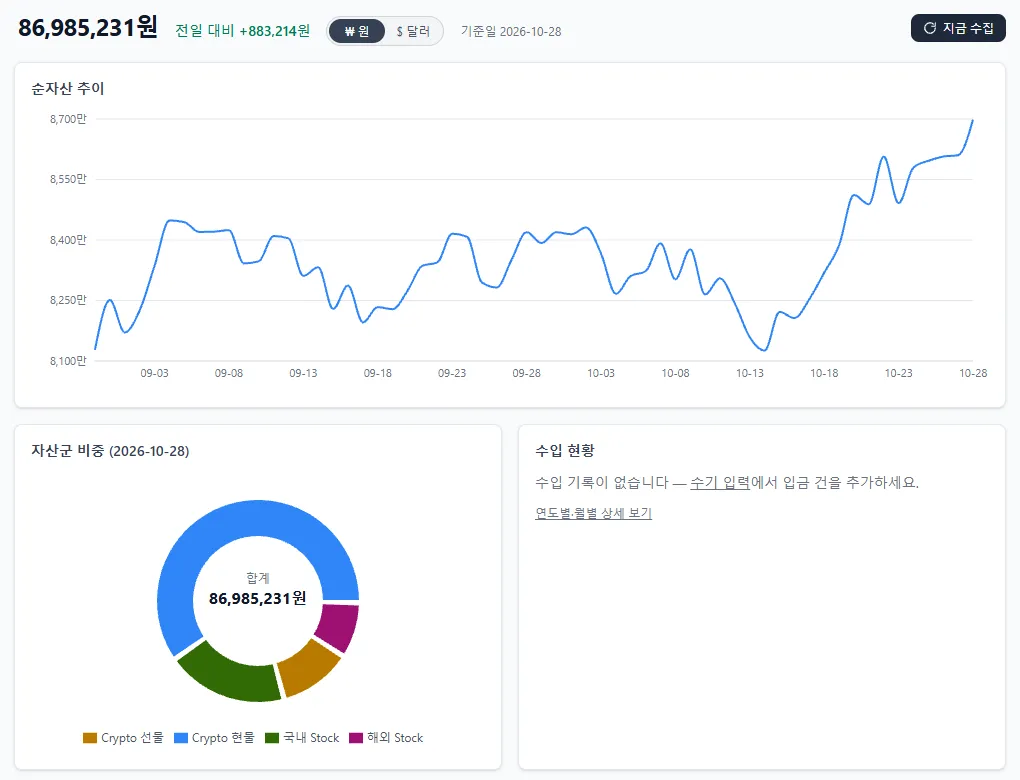This screenshot has height=780, width=1020.
Task: Toggle 해외 Stock legend swatch
Action: (356, 738)
